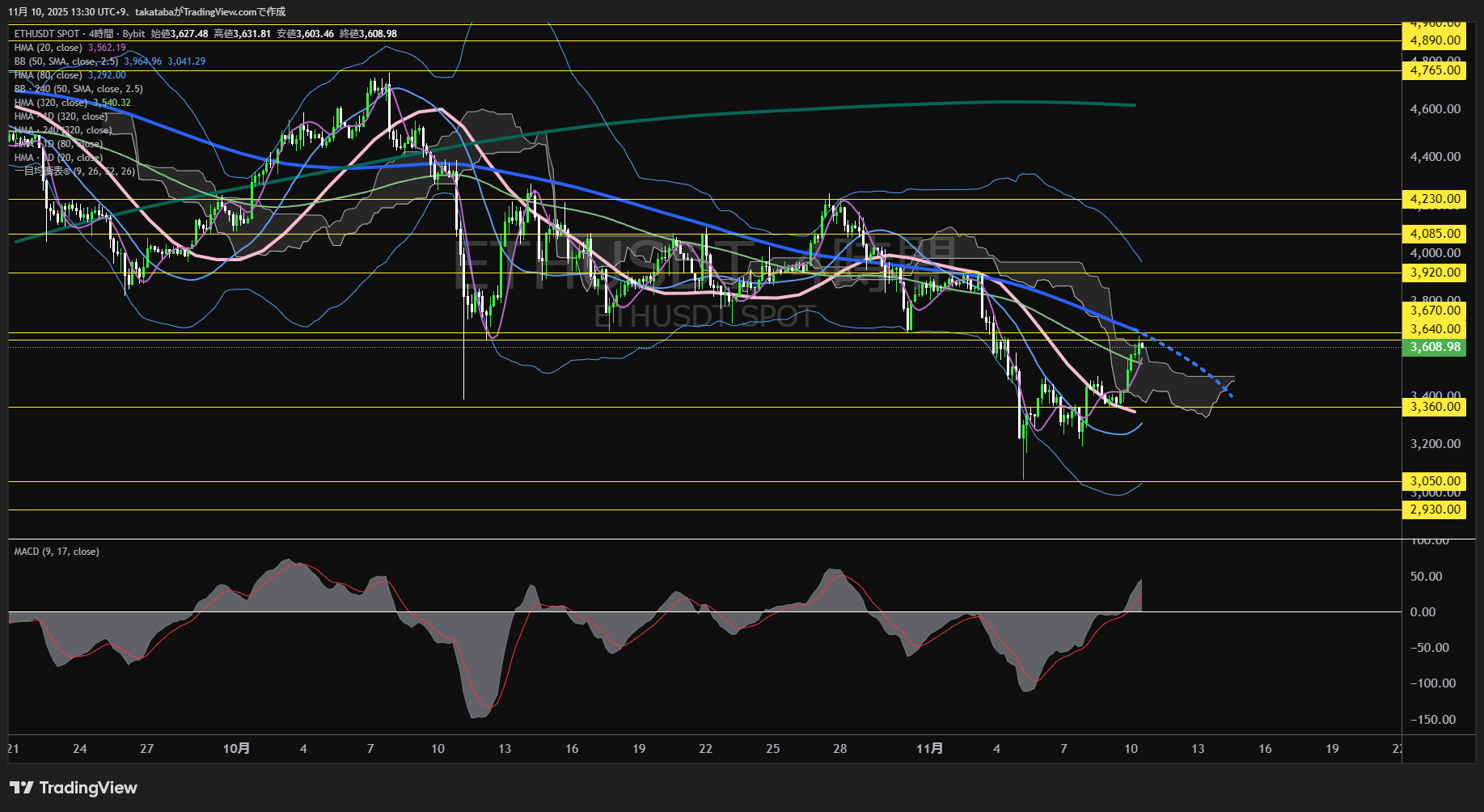Select the ETHUSDT SPOT symbol title
Image resolution: width=1484 pixels, height=812 pixels.
click(47, 34)
